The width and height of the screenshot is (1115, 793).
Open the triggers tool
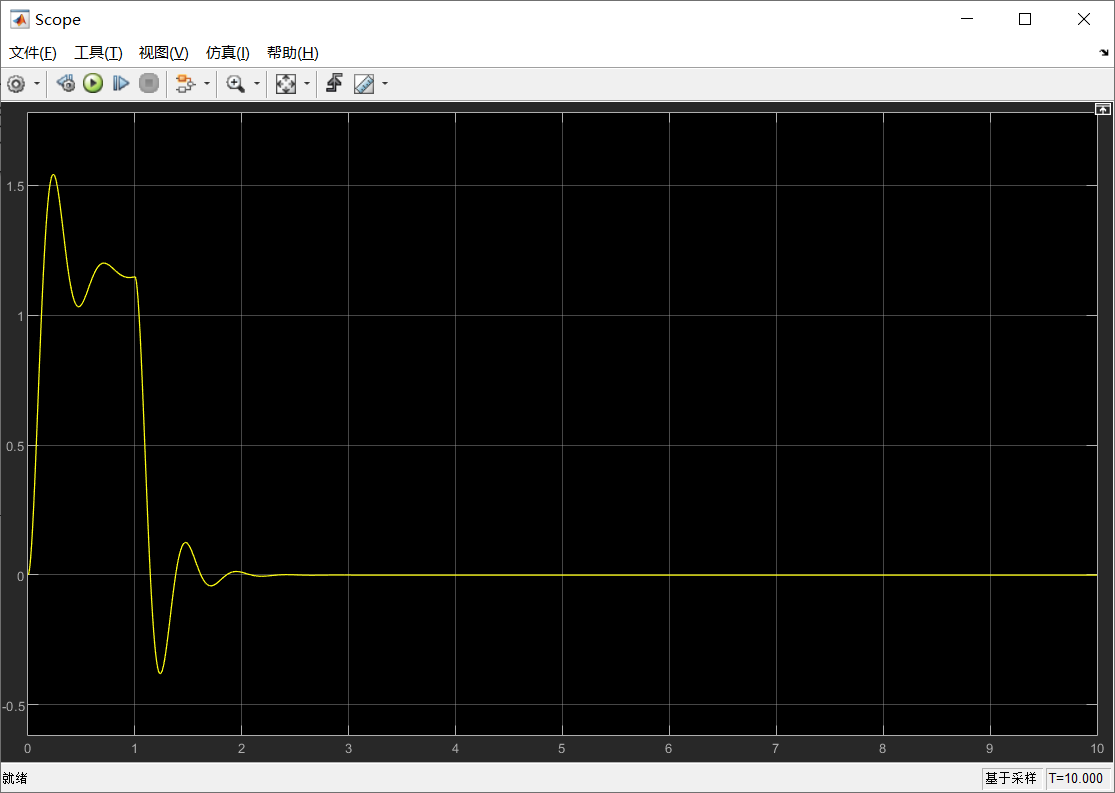click(x=334, y=84)
